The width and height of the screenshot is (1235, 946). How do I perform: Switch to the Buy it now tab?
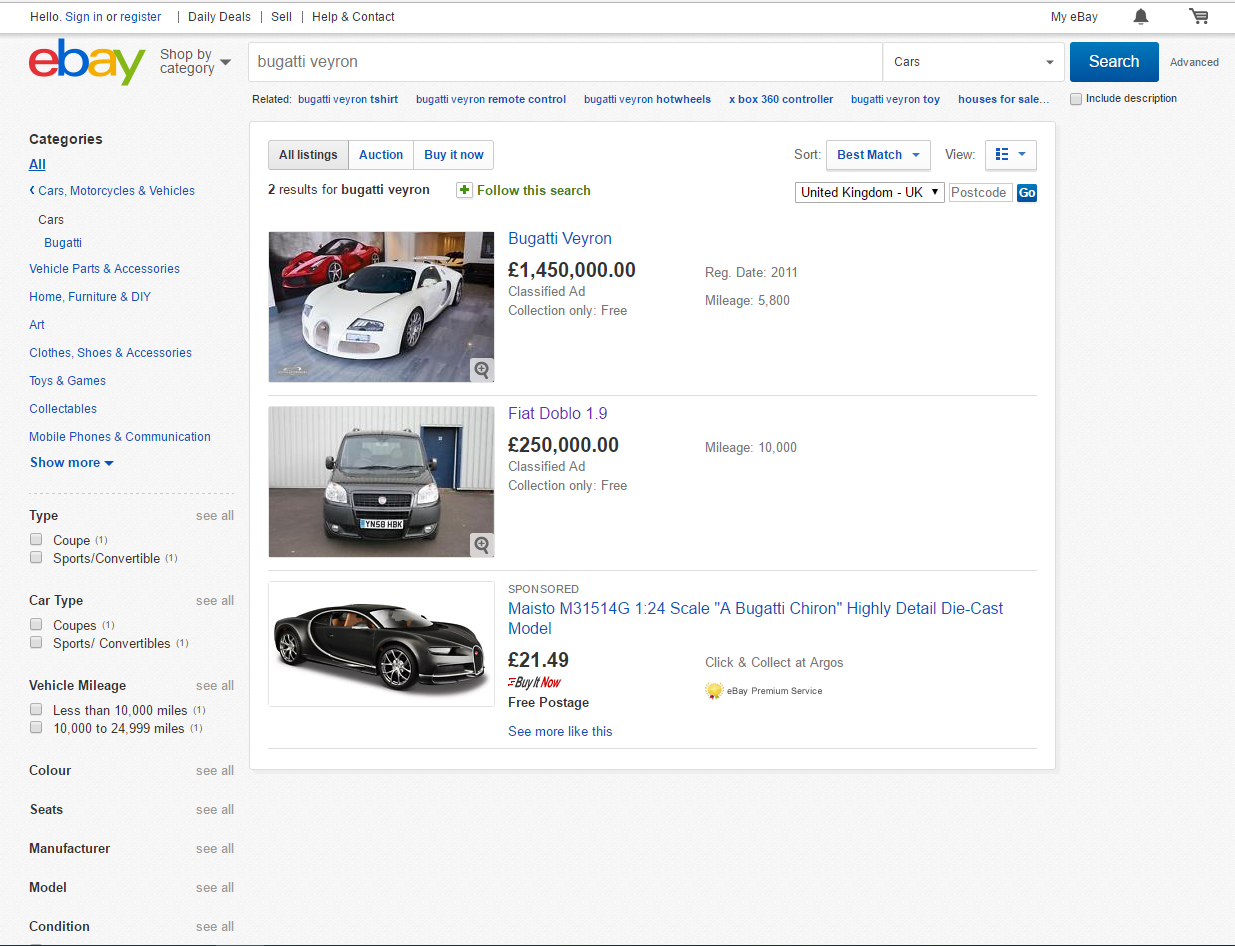(453, 155)
